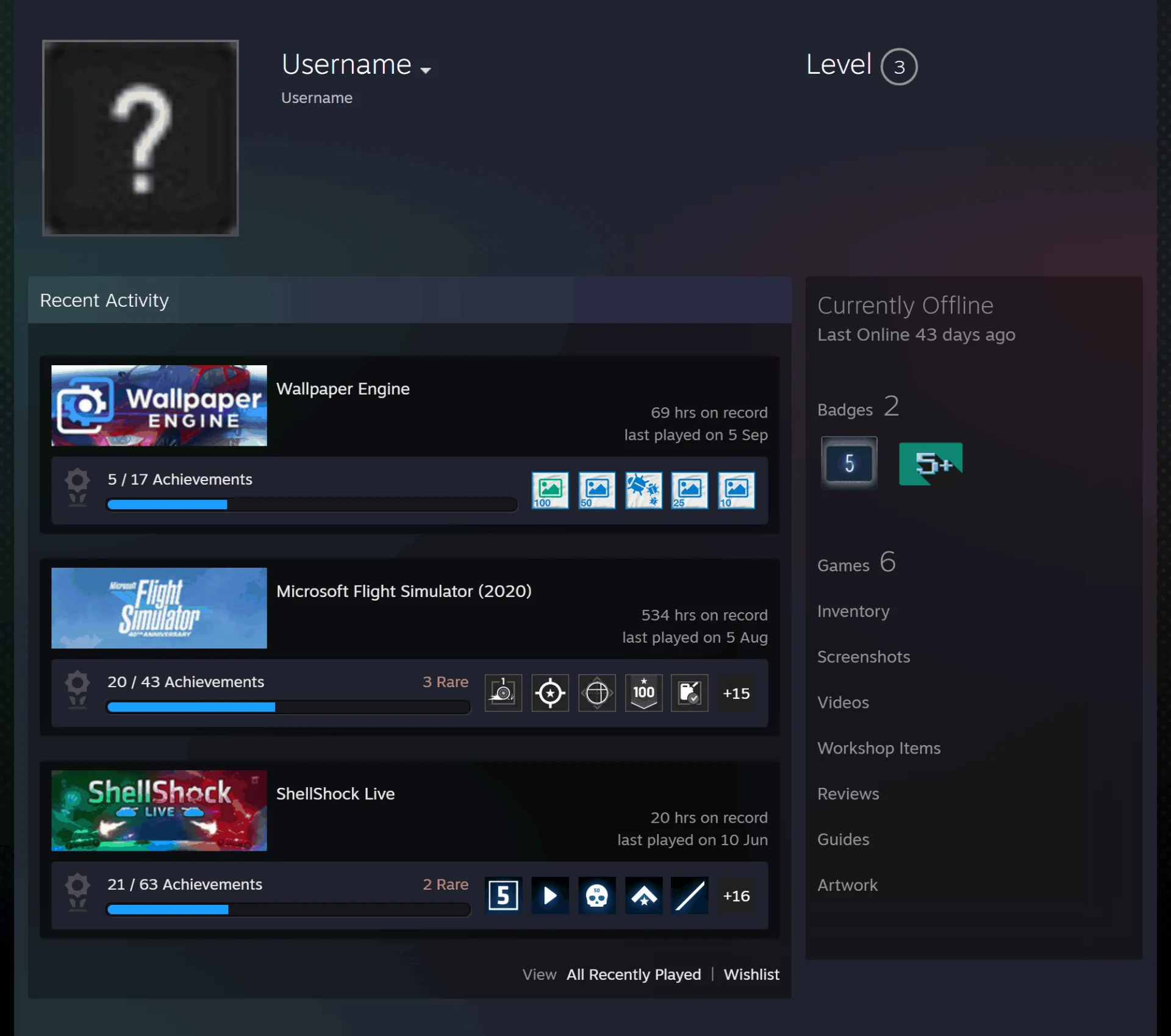1171x1036 pixels.
Task: Click the bug-themed Wallpaper Engine achievement icon
Action: (643, 490)
